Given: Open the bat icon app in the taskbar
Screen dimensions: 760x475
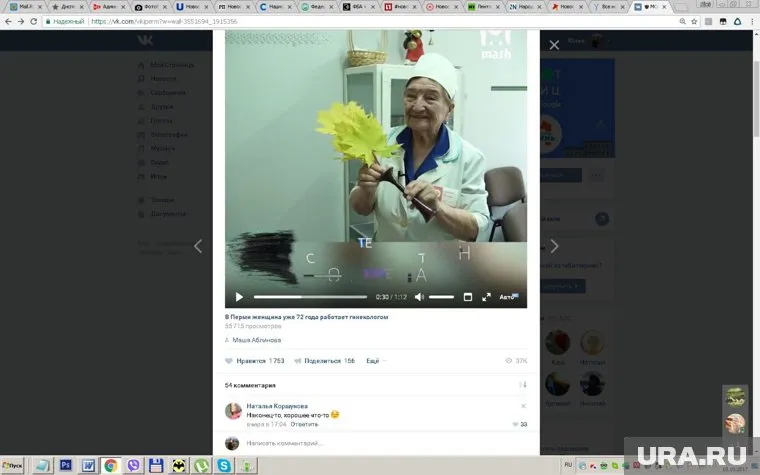Looking at the screenshot, I should [x=179, y=466].
